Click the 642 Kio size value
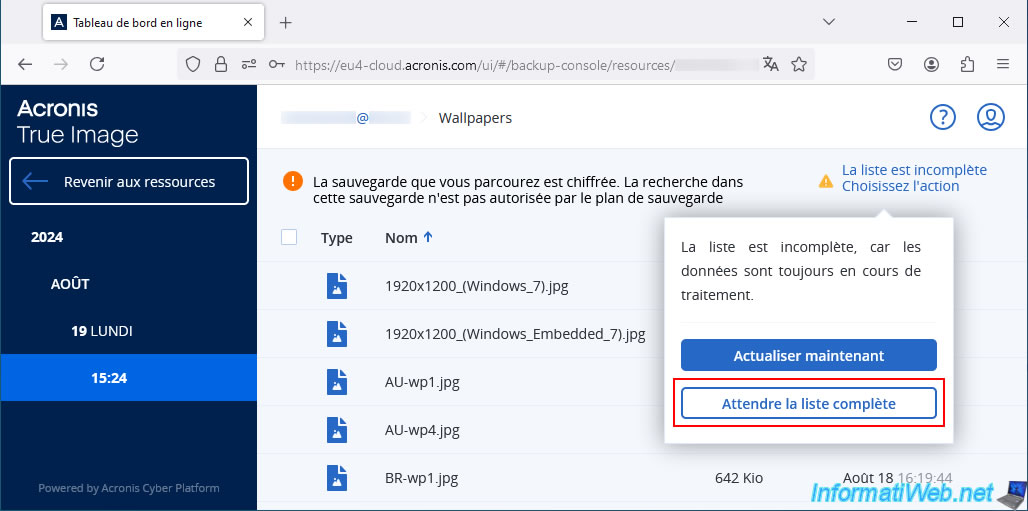This screenshot has height=511, width=1028. 739,478
